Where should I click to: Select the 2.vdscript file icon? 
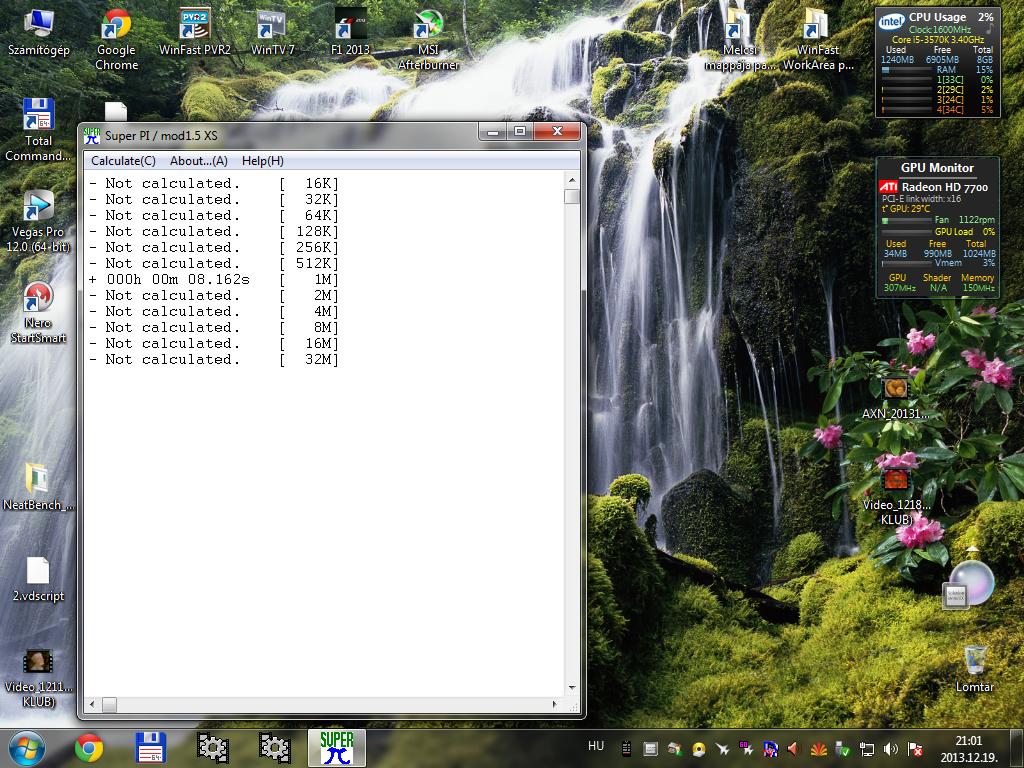pos(38,579)
